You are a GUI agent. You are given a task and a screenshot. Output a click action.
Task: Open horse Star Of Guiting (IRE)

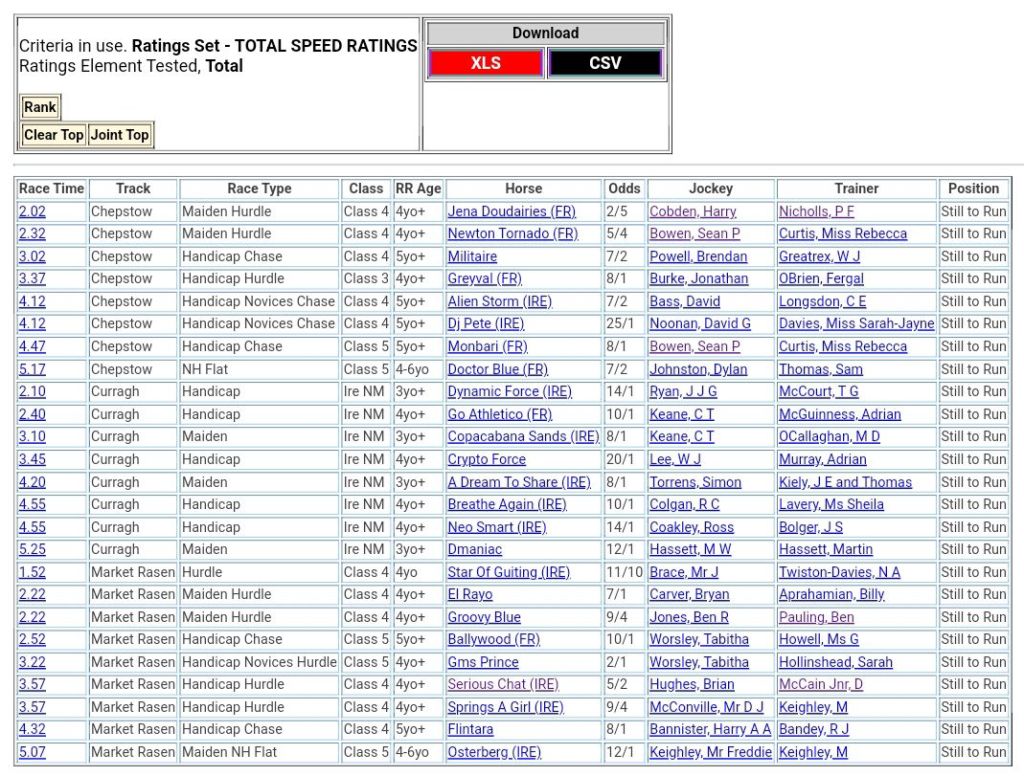508,572
